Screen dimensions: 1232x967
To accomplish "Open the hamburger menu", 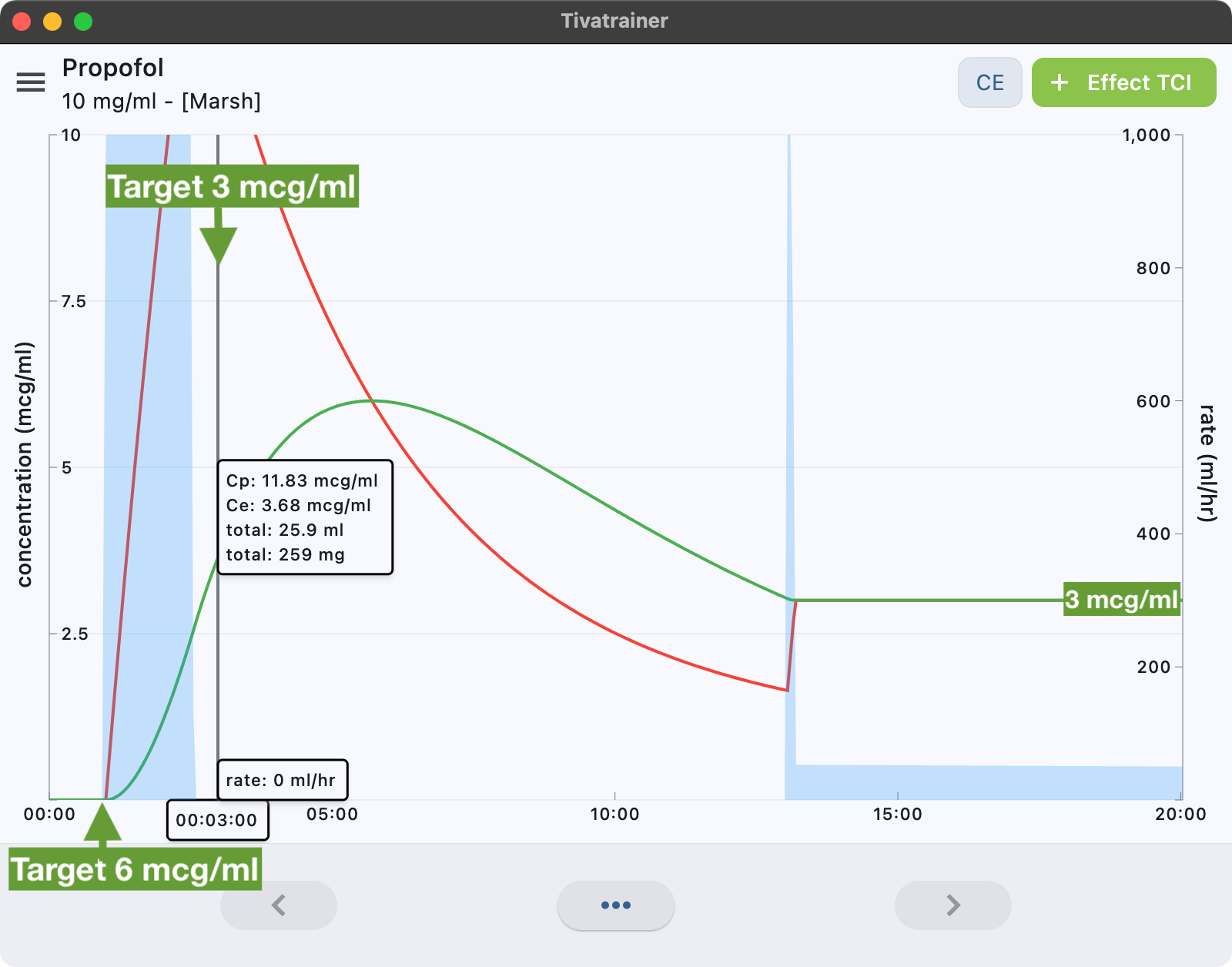I will click(31, 82).
